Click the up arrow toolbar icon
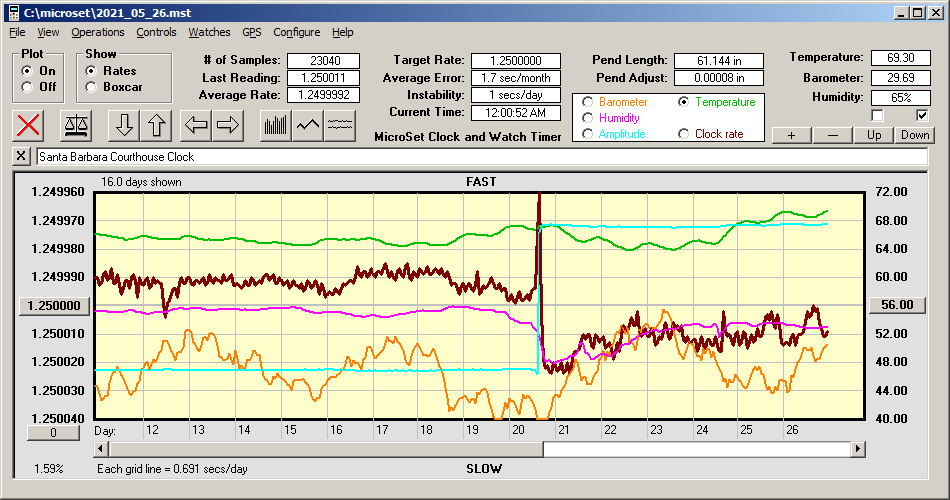 [x=156, y=125]
